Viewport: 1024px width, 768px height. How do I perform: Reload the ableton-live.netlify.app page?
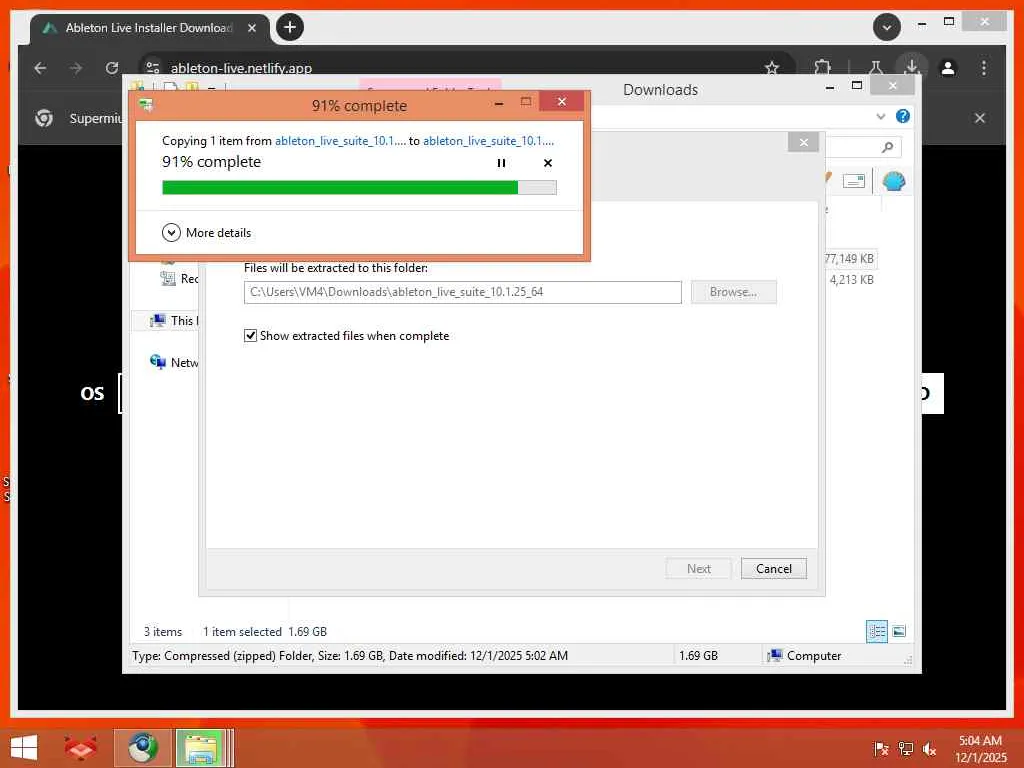(x=112, y=68)
